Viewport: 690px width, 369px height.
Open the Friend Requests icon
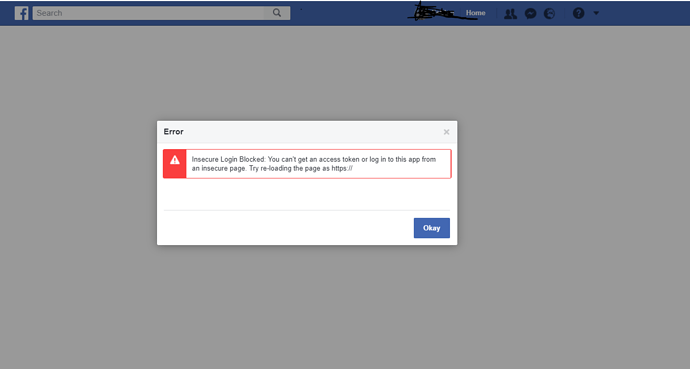point(510,14)
